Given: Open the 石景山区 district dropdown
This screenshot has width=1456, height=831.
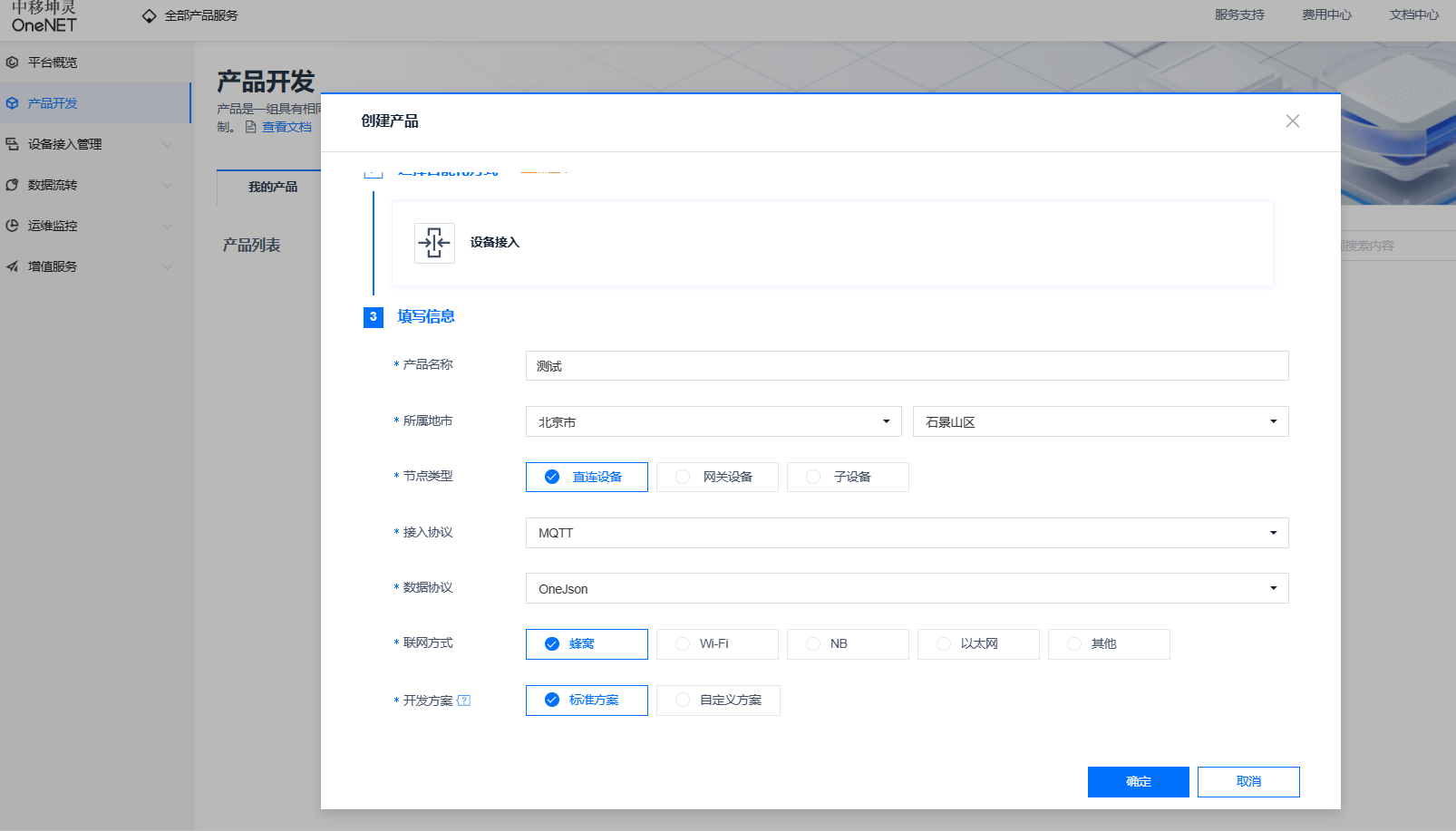Looking at the screenshot, I should 1099,420.
